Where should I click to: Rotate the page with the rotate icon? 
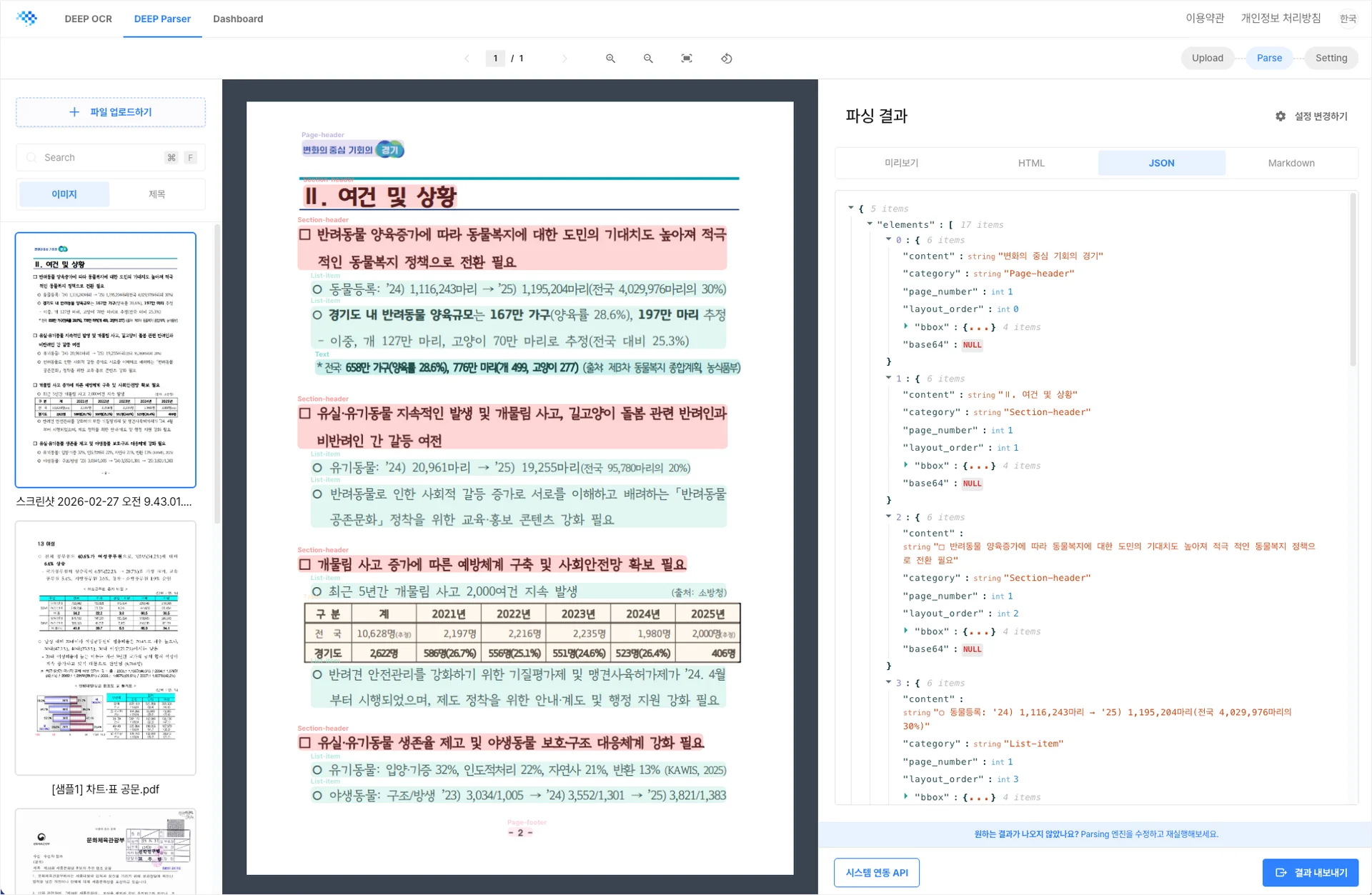(726, 58)
